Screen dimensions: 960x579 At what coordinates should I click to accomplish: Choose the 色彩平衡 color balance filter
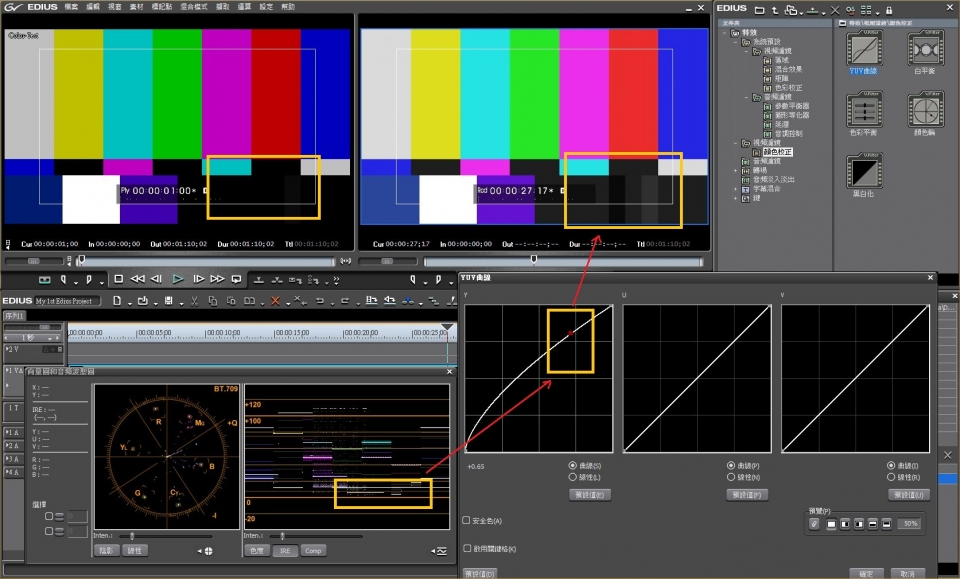point(863,110)
